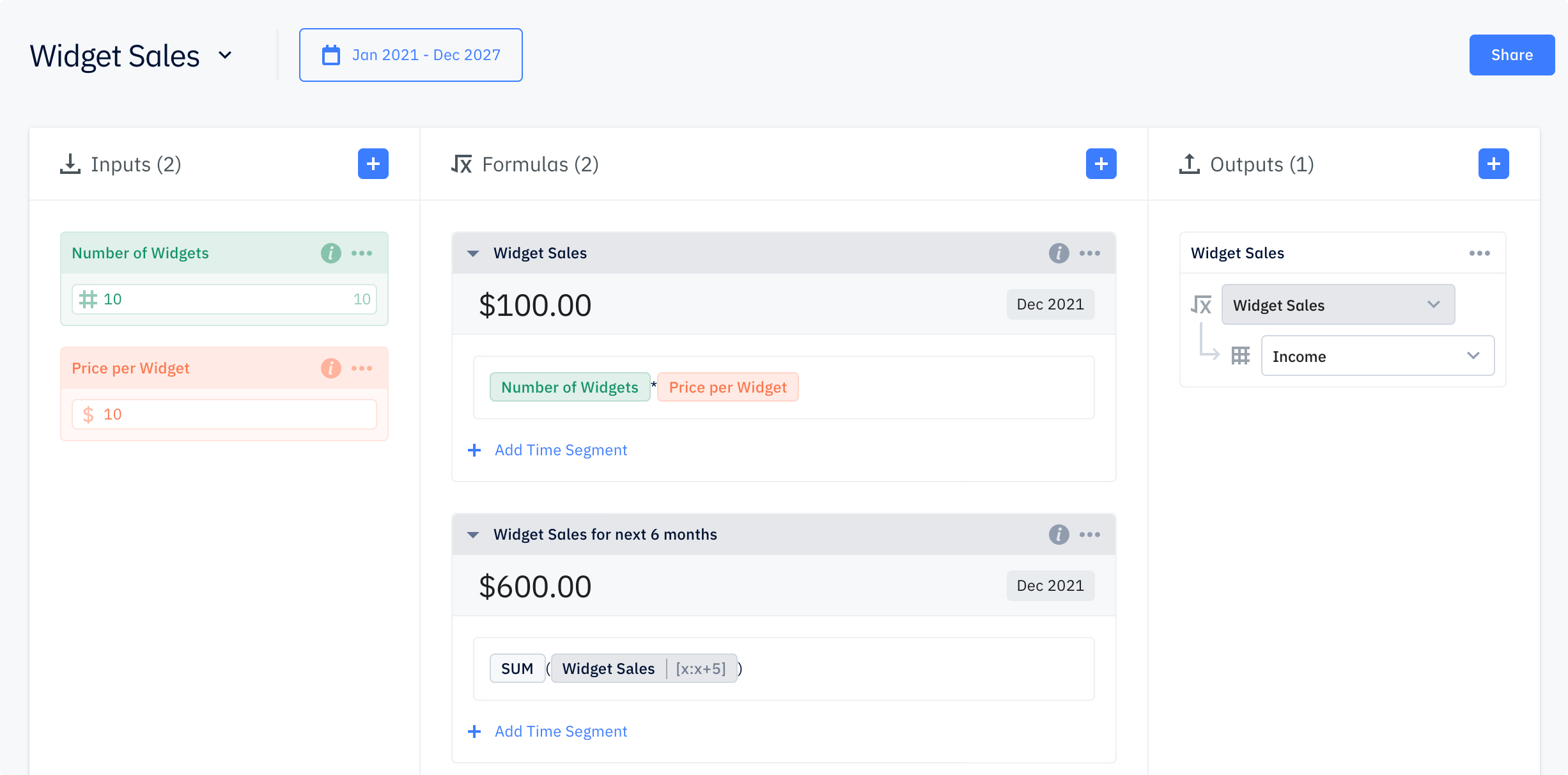Viewport: 1568px width, 775px height.
Task: Show info for Number of Widgets input
Action: pos(330,253)
